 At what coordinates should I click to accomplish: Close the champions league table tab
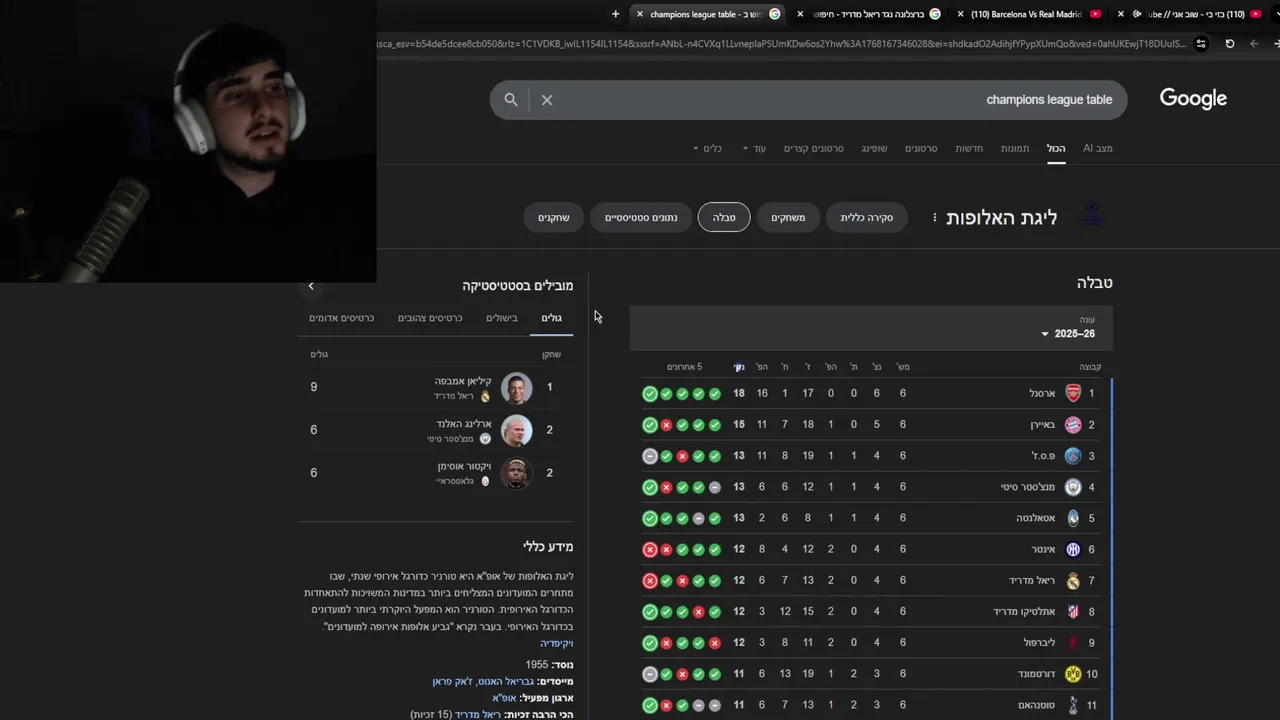point(640,14)
